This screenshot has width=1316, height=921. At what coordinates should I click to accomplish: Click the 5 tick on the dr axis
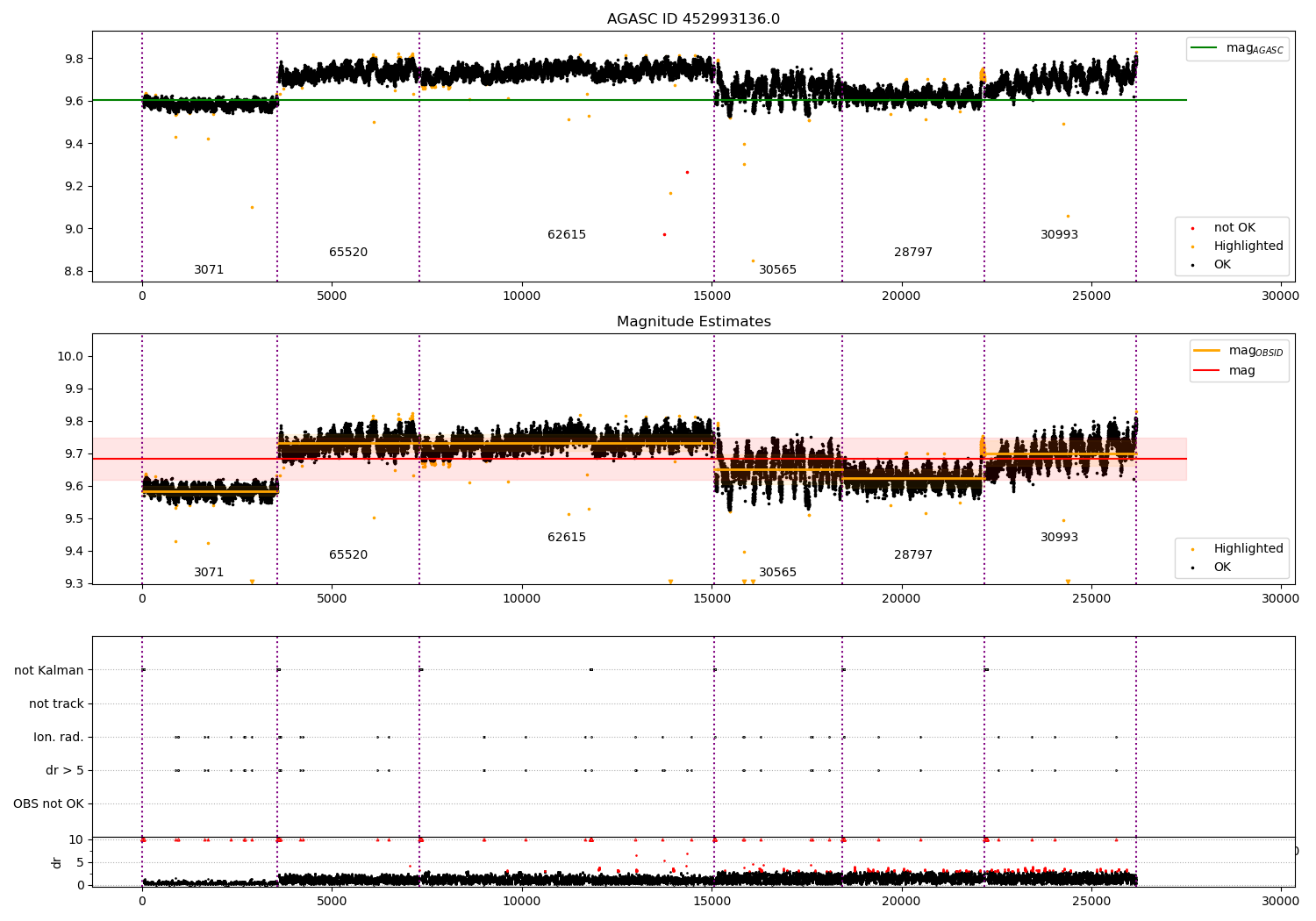[81, 862]
